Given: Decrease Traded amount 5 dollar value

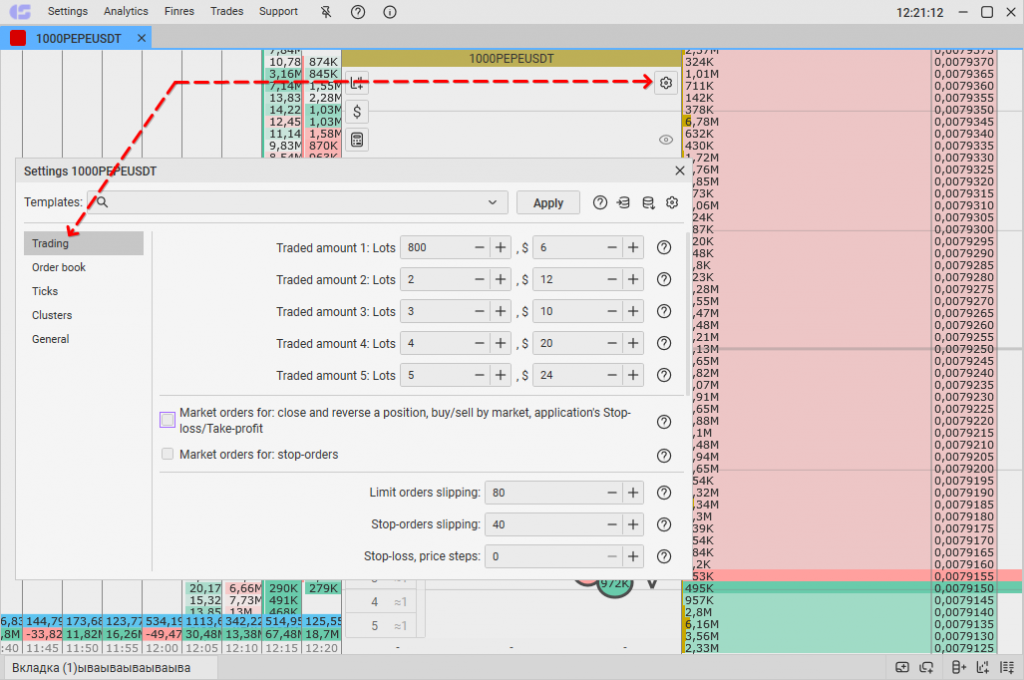Looking at the screenshot, I should click(612, 376).
